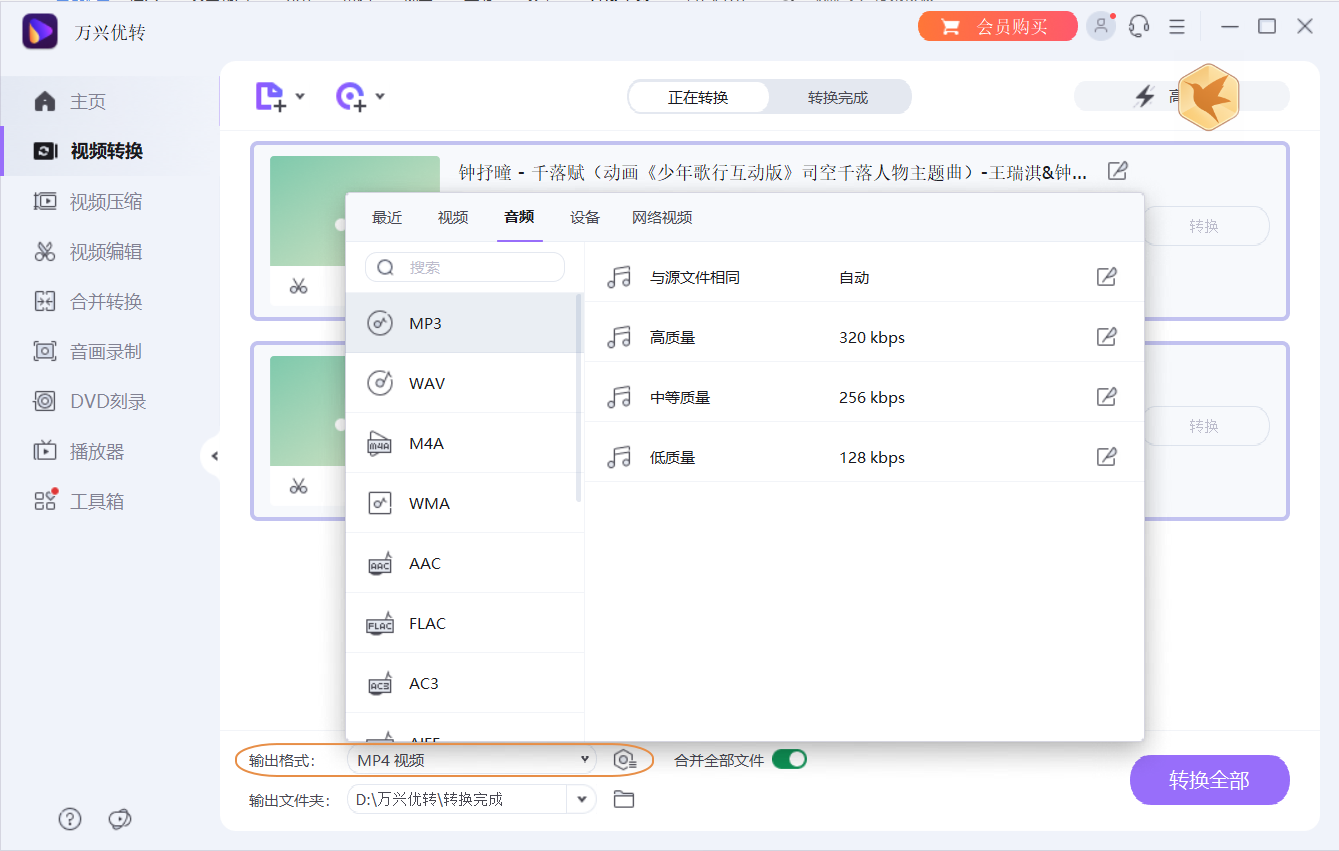1339x851 pixels.
Task: Switch to the 转换完成 tab
Action: click(840, 96)
